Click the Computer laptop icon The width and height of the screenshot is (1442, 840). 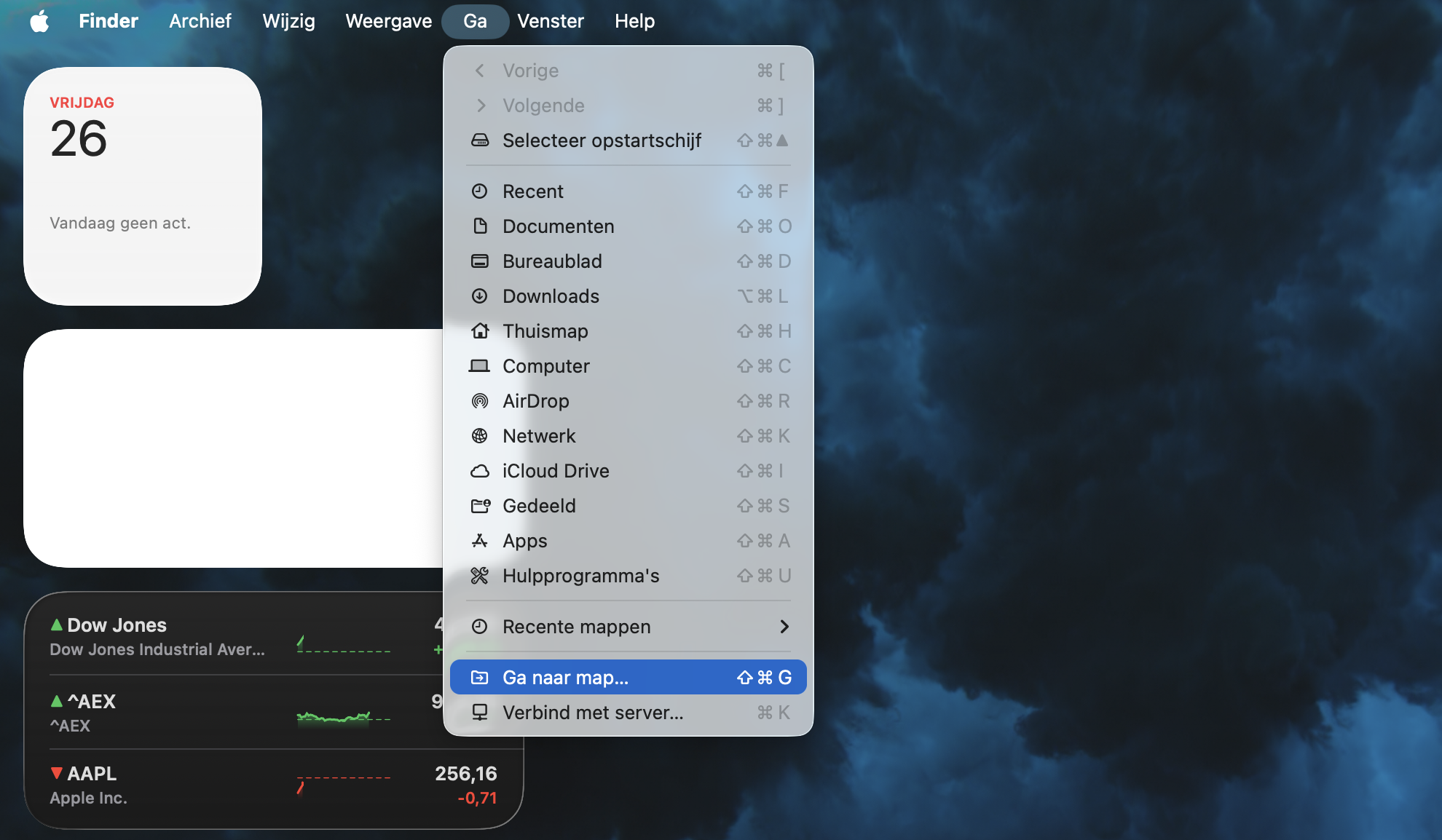479,365
